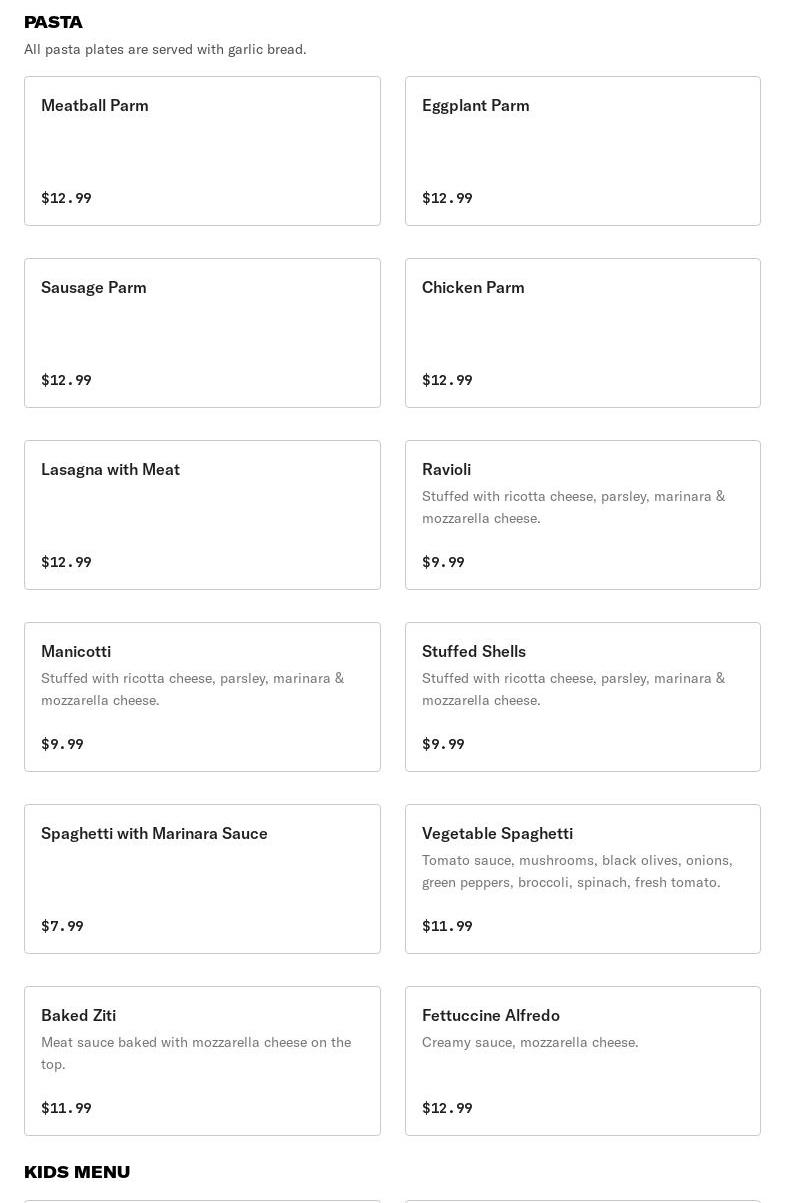
Task: Click the $7.99 price on Spaghetti with Marinara
Action: [62, 926]
